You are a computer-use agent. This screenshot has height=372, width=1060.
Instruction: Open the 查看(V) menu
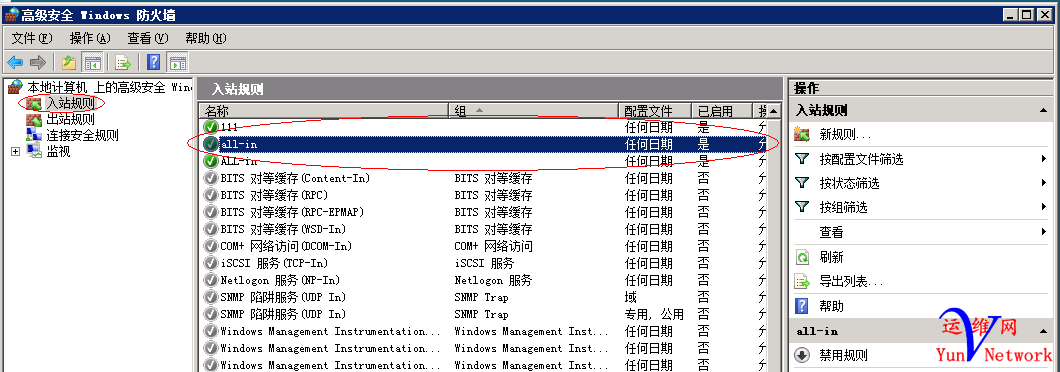147,38
